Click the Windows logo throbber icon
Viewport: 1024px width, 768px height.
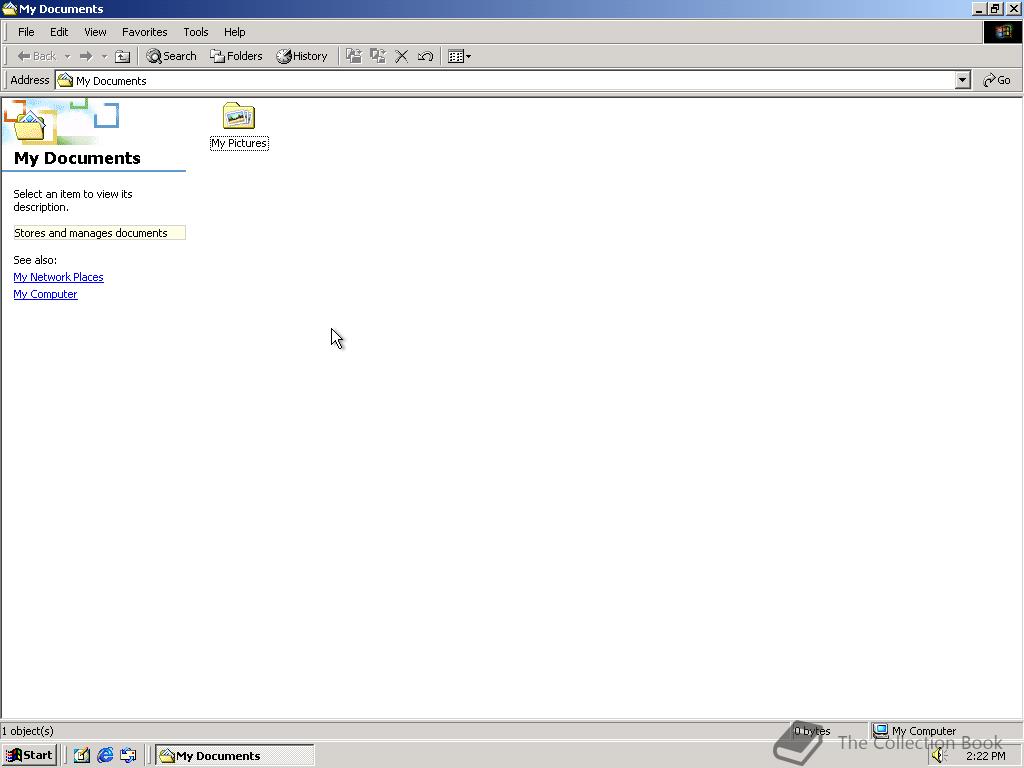(1002, 32)
